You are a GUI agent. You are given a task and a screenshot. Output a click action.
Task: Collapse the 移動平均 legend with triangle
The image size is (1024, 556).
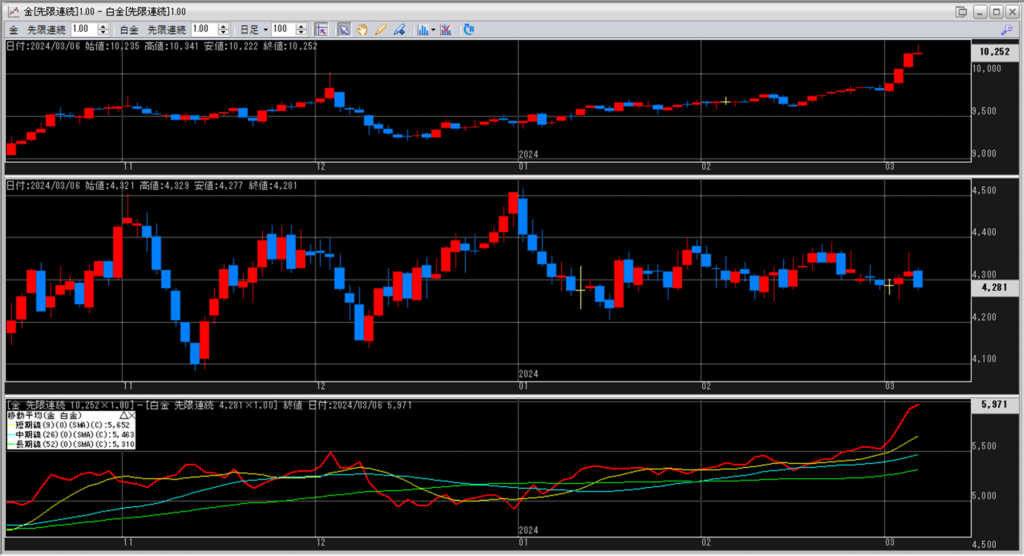[x=123, y=414]
